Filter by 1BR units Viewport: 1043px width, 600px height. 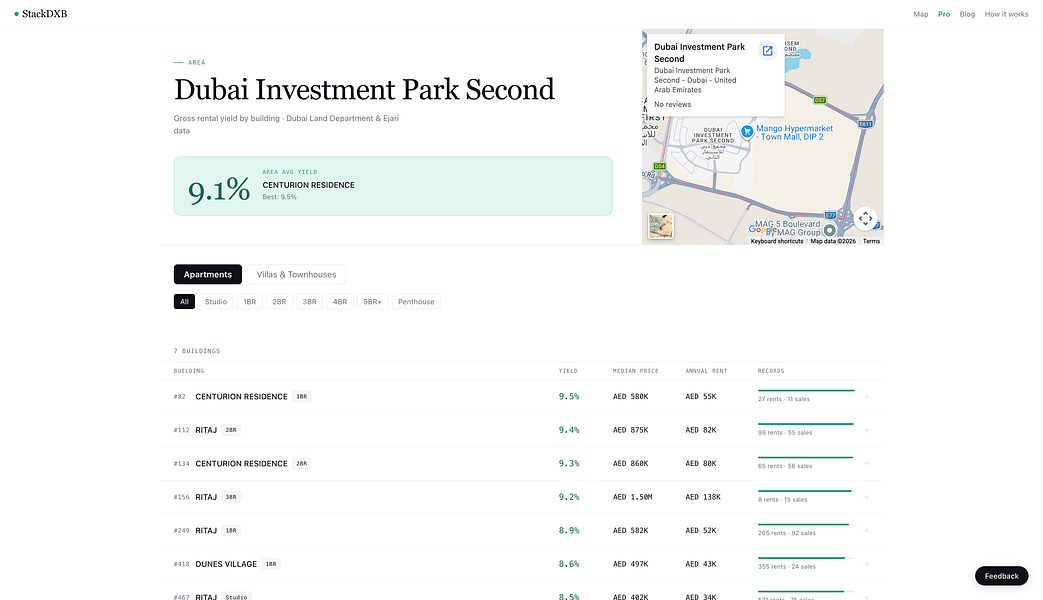249,301
